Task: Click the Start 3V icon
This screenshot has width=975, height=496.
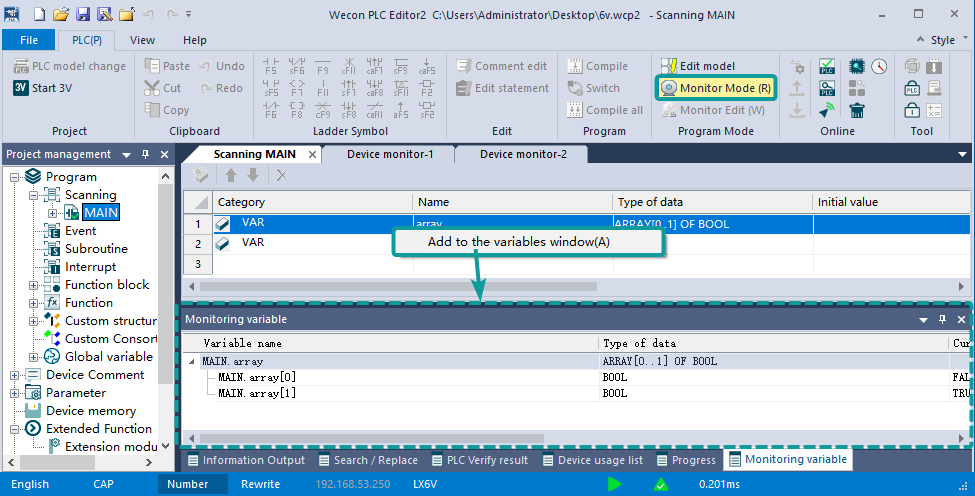Action: [21, 87]
